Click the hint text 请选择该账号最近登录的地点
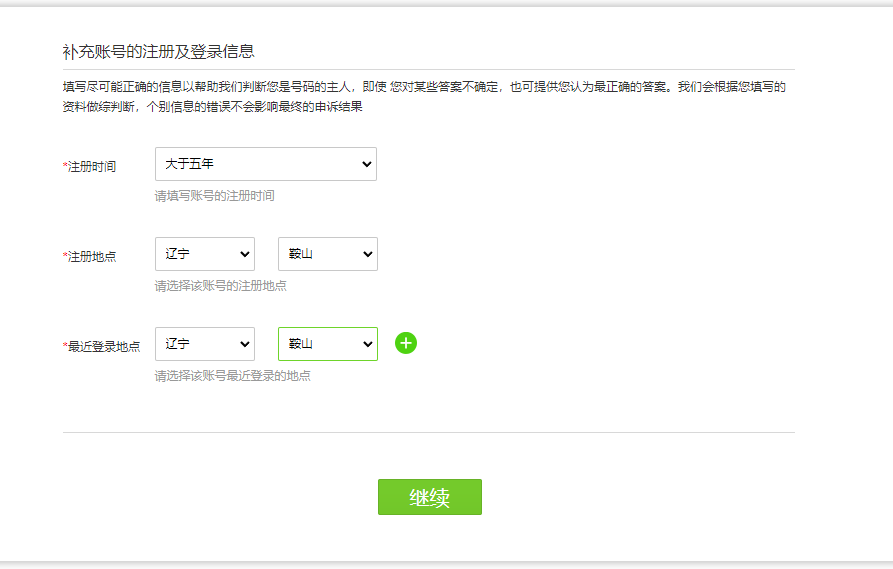The image size is (893, 569). coord(232,376)
